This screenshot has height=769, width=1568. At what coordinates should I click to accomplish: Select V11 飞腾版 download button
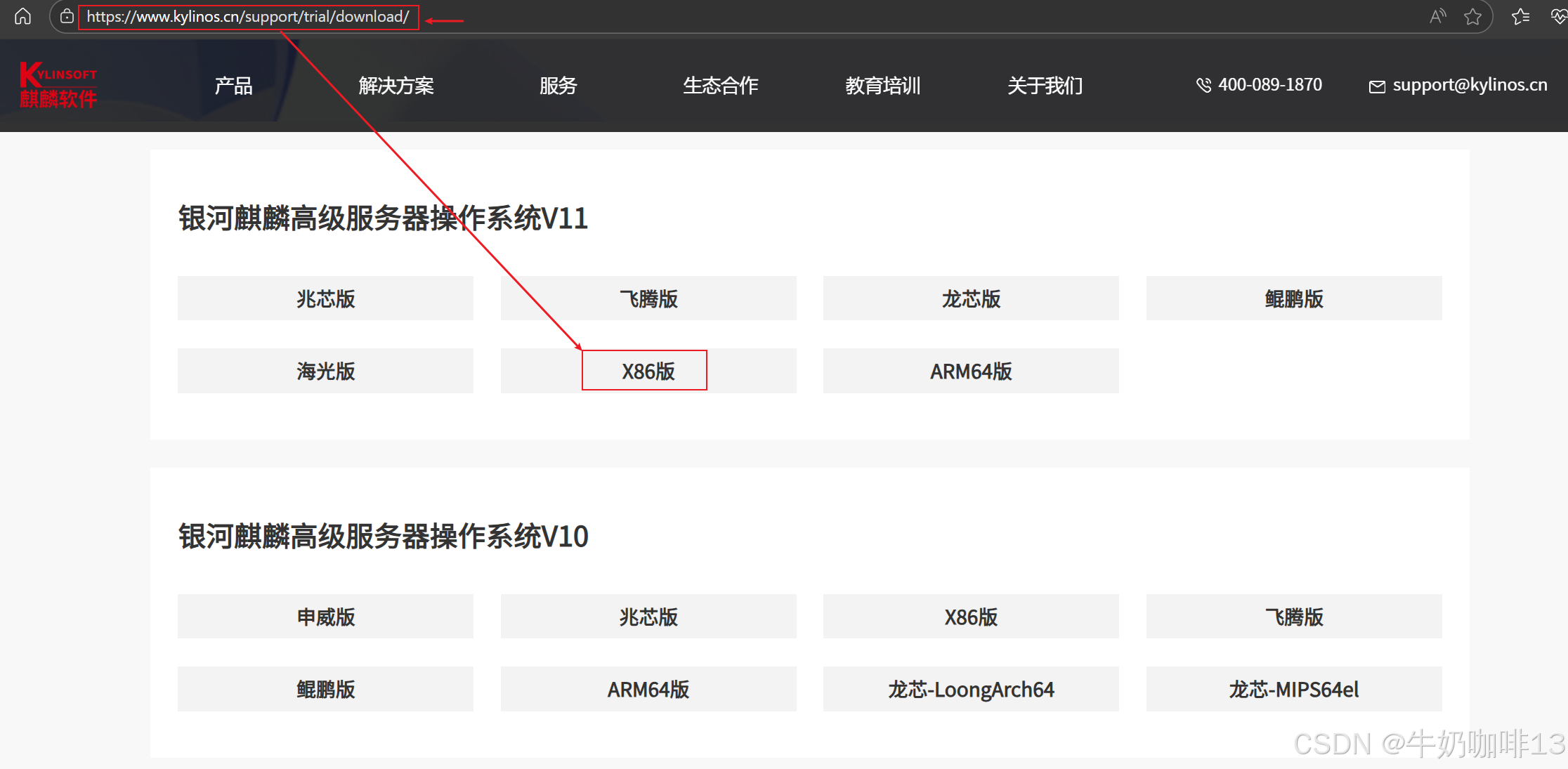point(648,298)
